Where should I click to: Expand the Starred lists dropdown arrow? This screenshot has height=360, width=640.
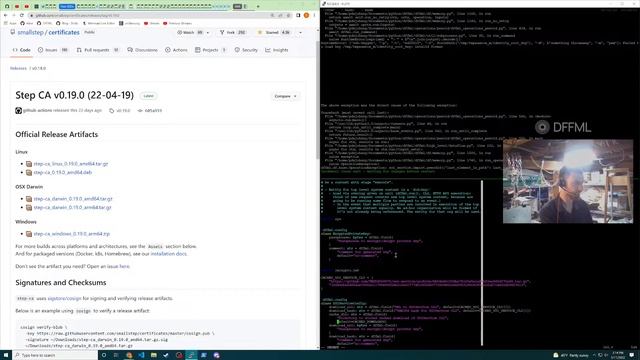click(300, 32)
